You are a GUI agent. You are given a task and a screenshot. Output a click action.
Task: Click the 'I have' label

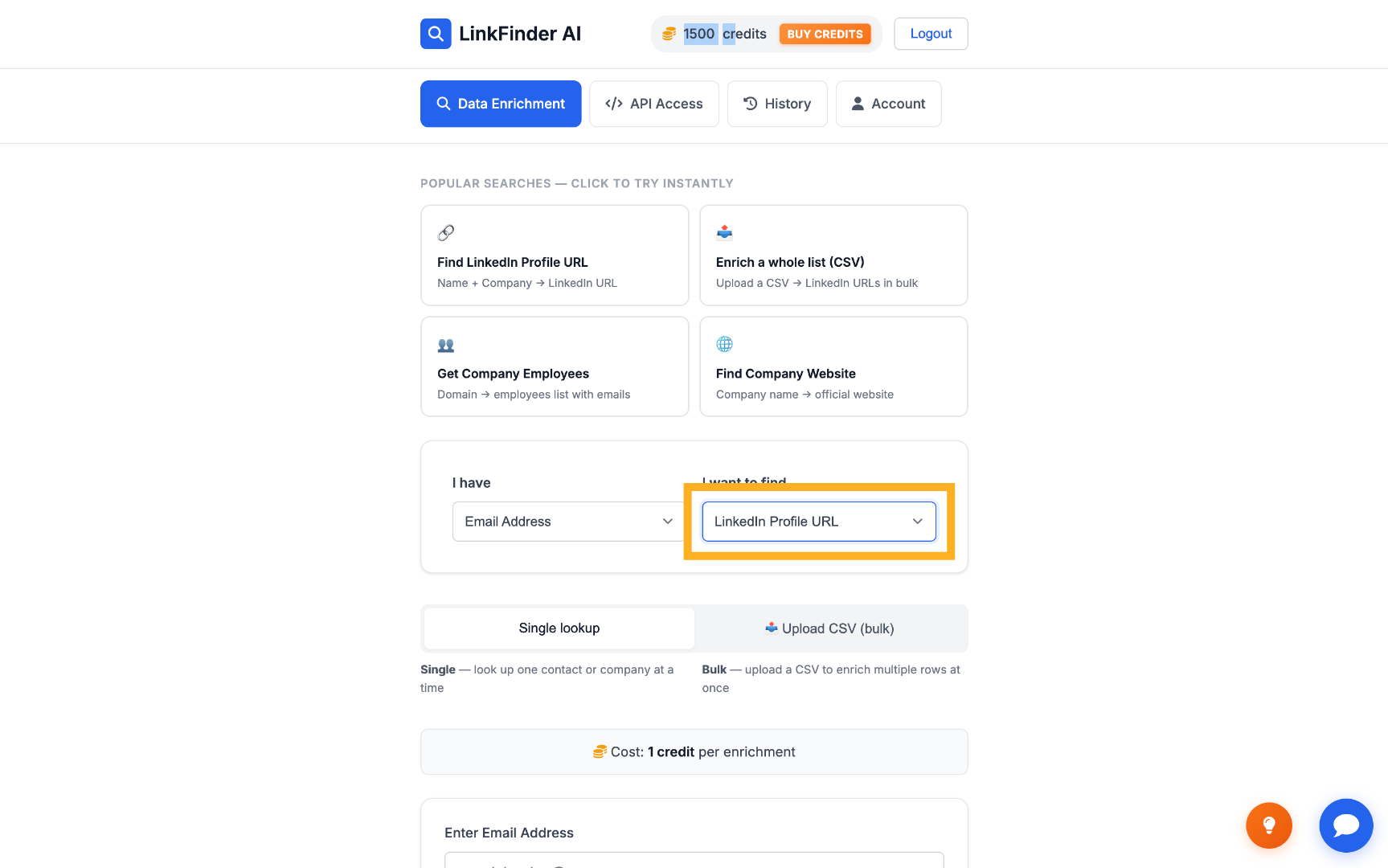click(471, 483)
